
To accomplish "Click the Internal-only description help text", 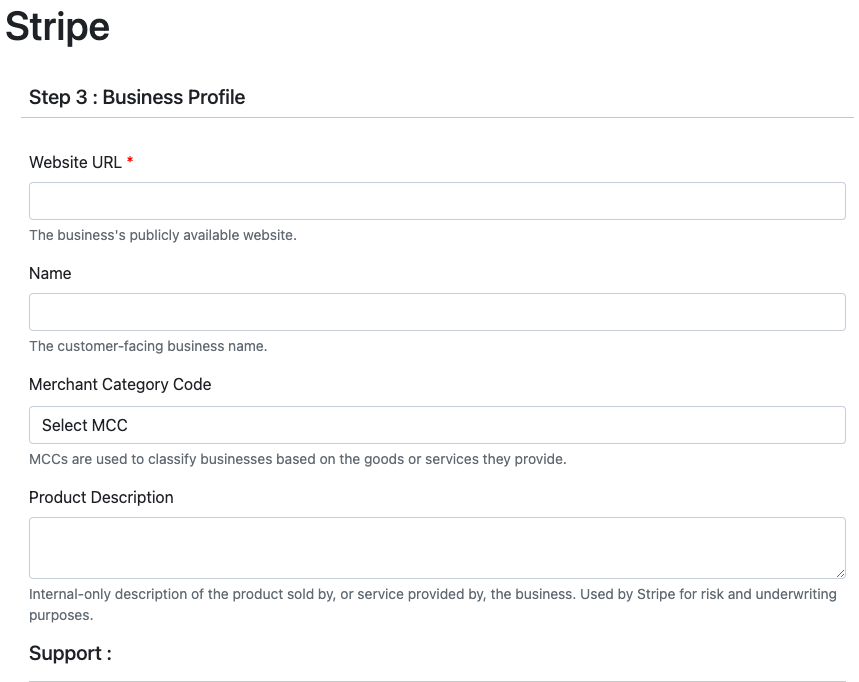I will pos(432,594).
